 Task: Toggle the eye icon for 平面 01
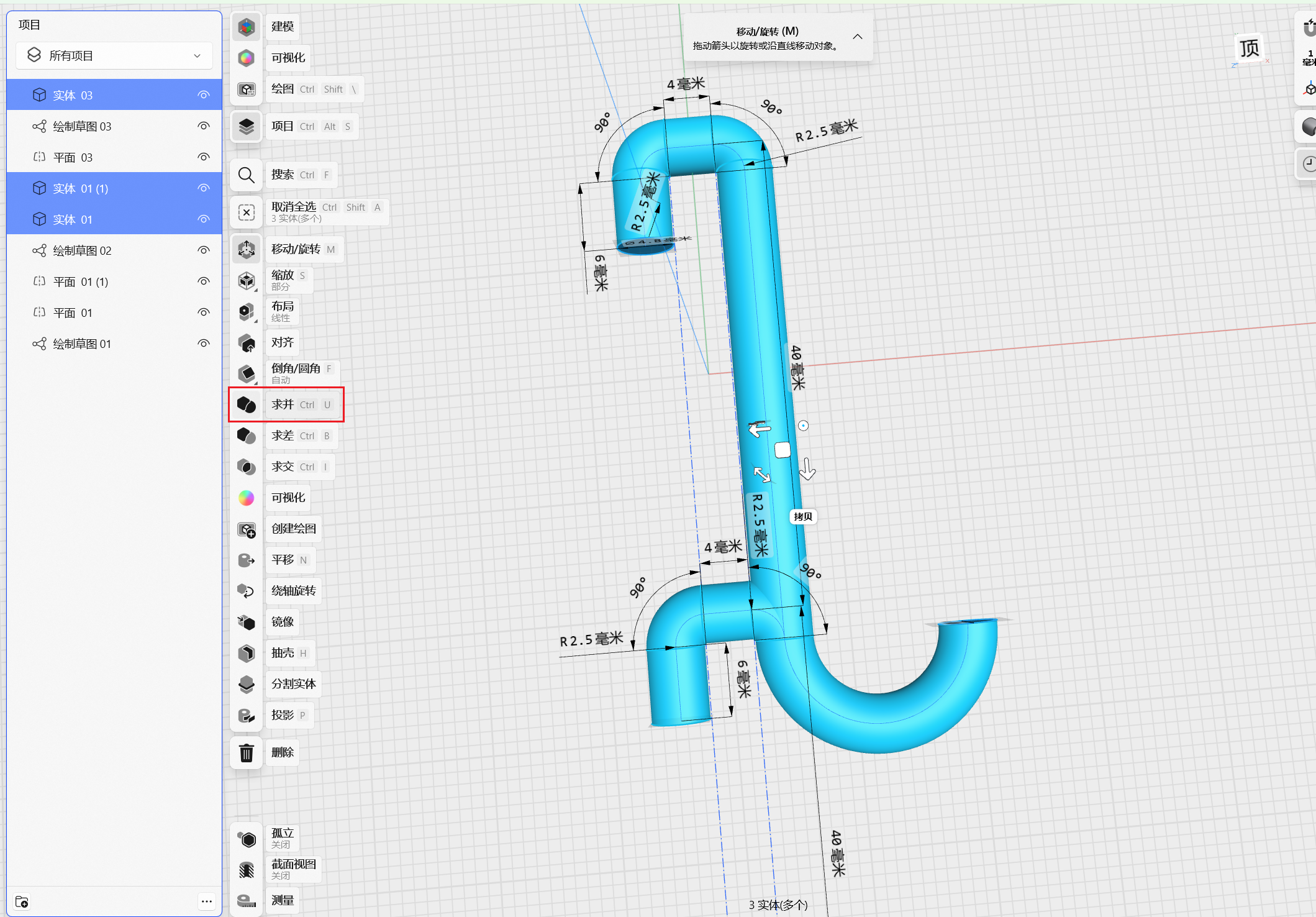point(204,313)
